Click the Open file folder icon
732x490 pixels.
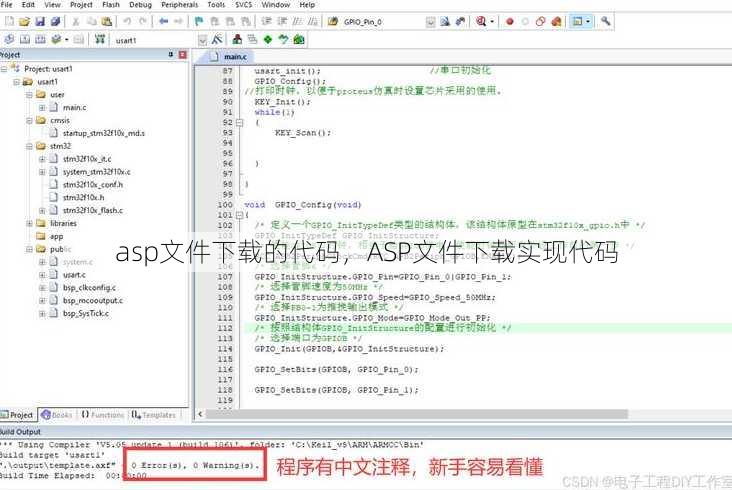point(24,21)
